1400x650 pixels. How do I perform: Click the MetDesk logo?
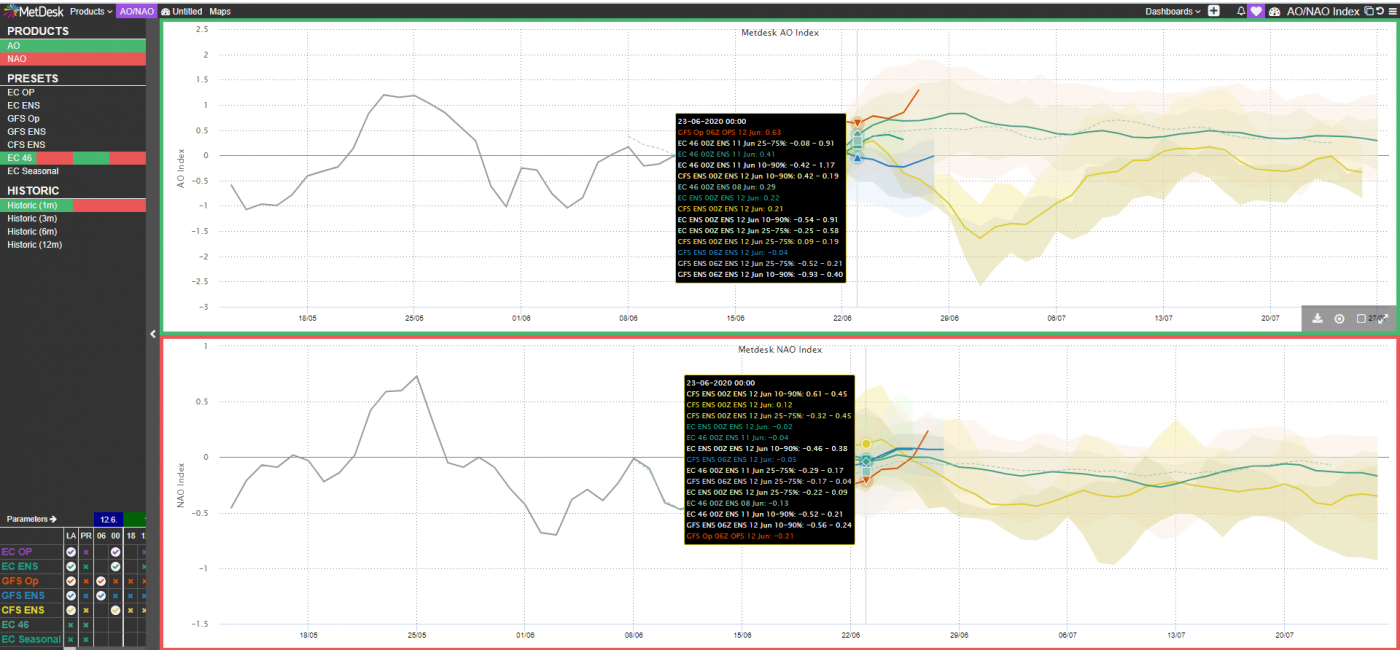[x=33, y=11]
